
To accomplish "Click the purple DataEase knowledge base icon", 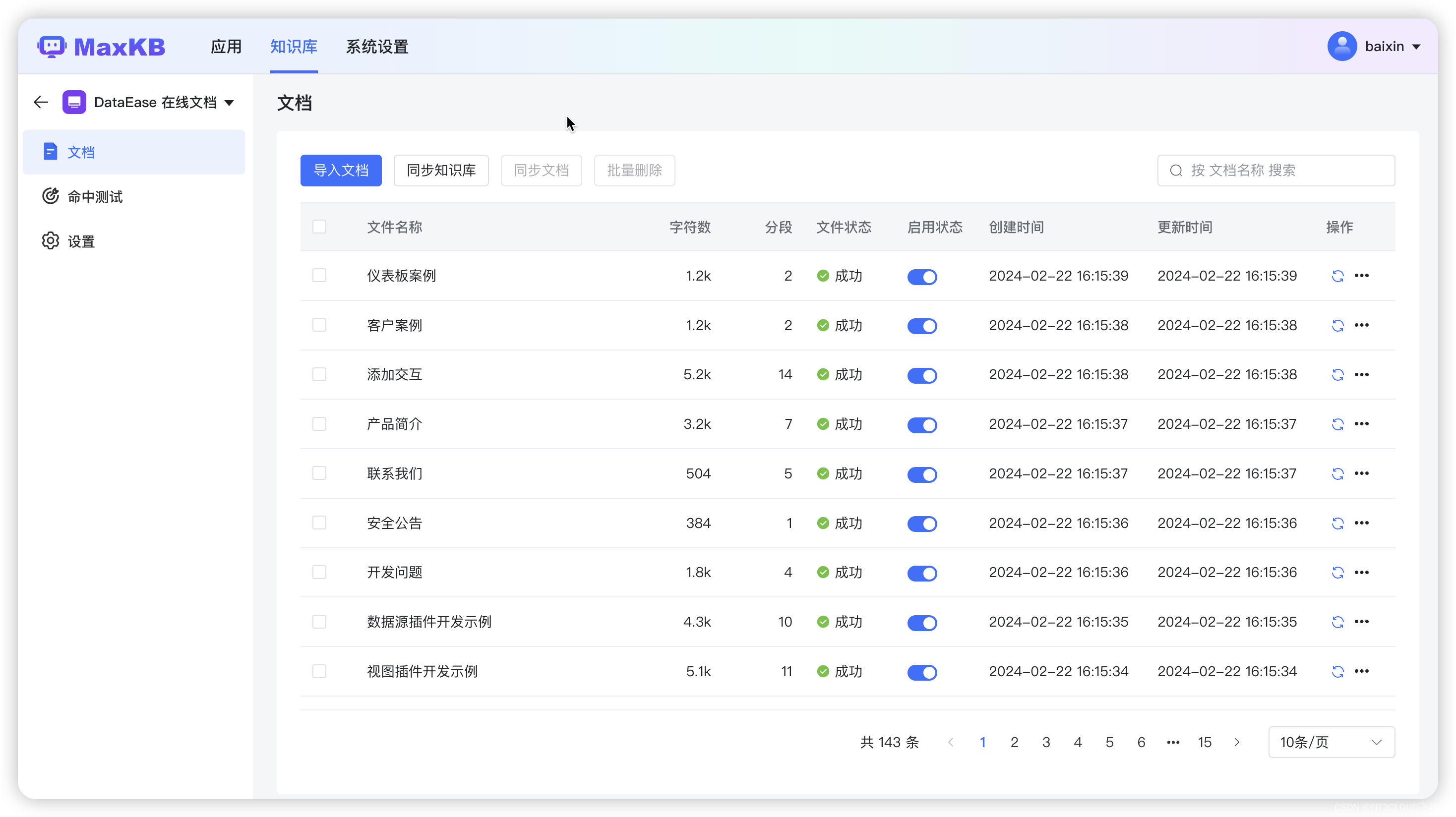I will tap(74, 102).
